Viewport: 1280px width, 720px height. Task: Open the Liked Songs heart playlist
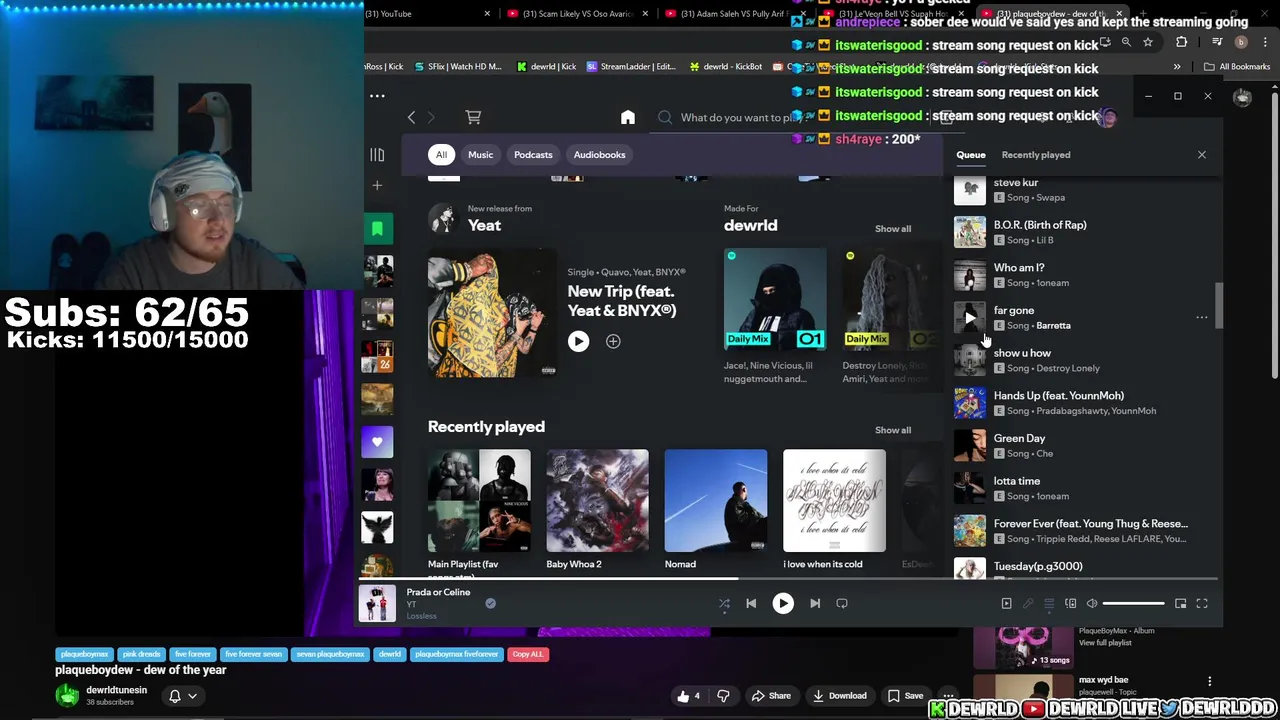pyautogui.click(x=377, y=441)
